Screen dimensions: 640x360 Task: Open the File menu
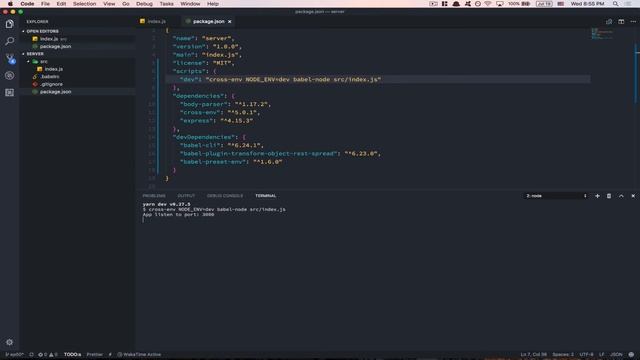coord(45,4)
